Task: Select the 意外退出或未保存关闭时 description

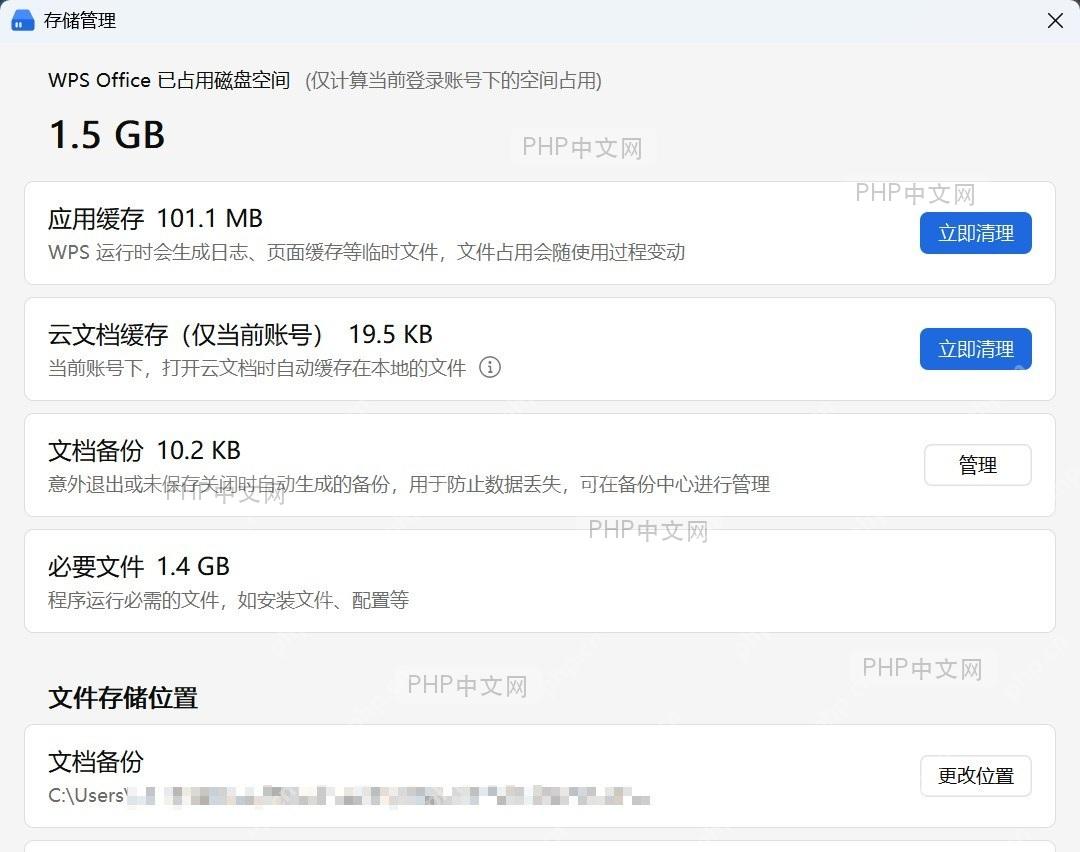Action: coord(409,484)
